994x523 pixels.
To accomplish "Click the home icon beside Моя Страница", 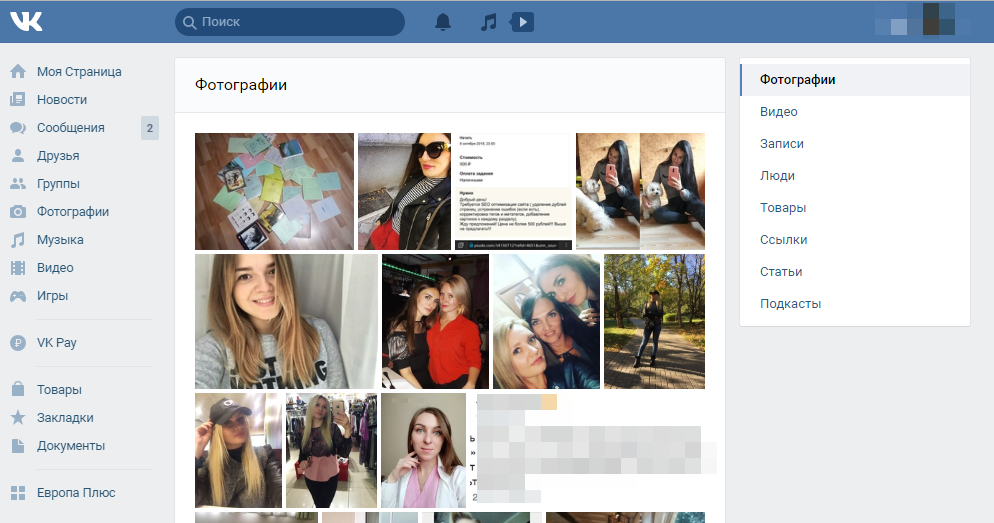I will tap(18, 72).
